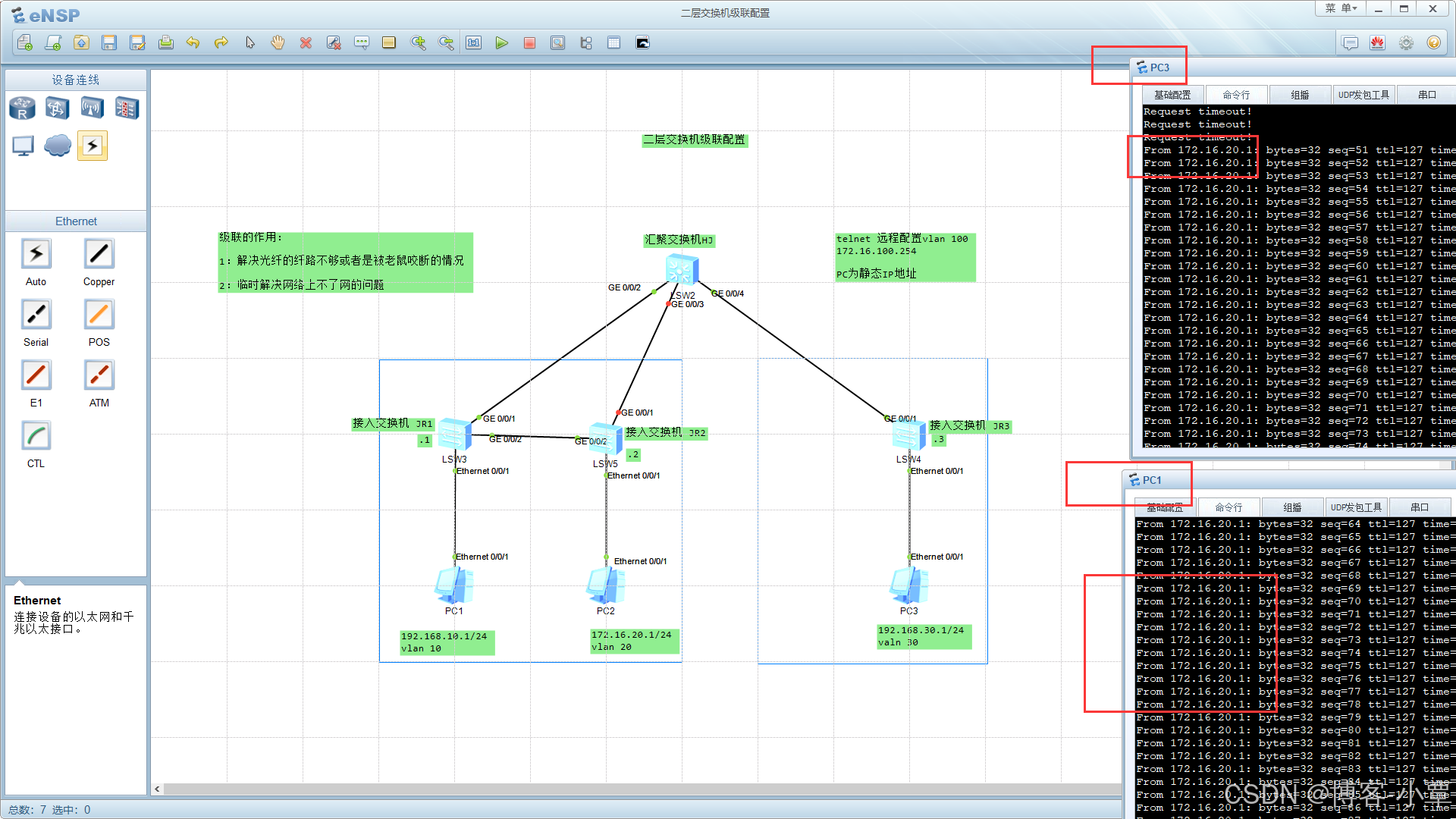
Task: Open UDP发包工具 tab in PC1 window
Action: 1356,507
